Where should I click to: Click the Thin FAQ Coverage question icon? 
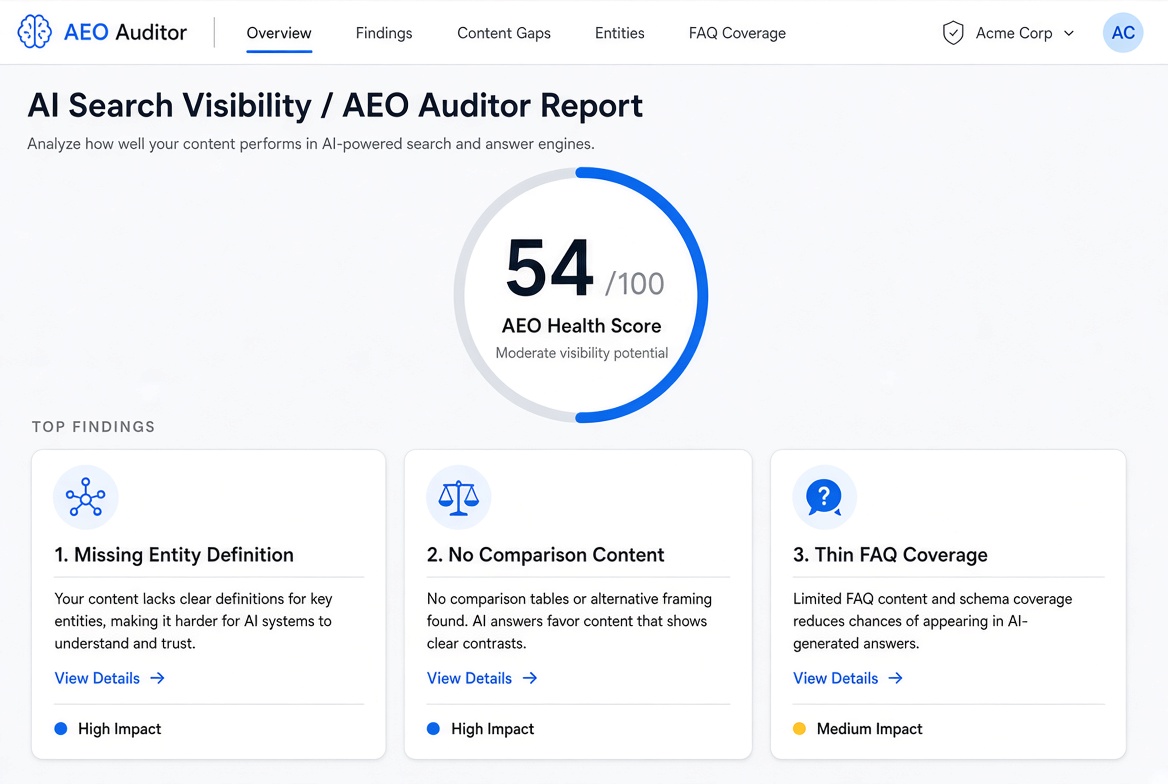[825, 497]
